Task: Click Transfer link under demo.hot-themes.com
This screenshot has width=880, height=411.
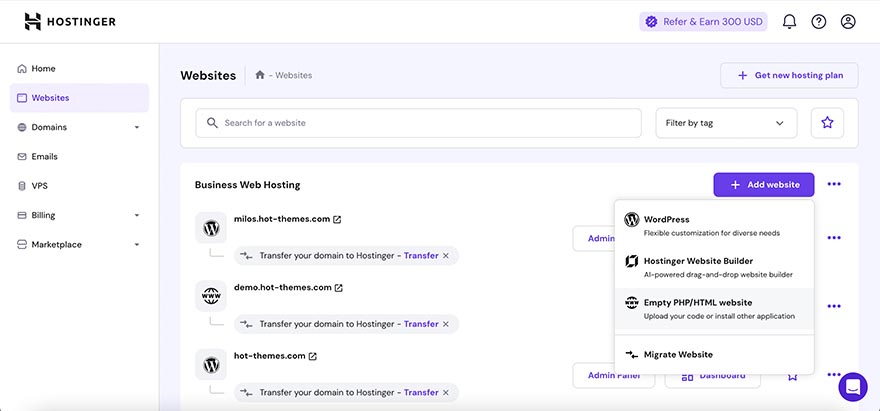Action: click(421, 324)
